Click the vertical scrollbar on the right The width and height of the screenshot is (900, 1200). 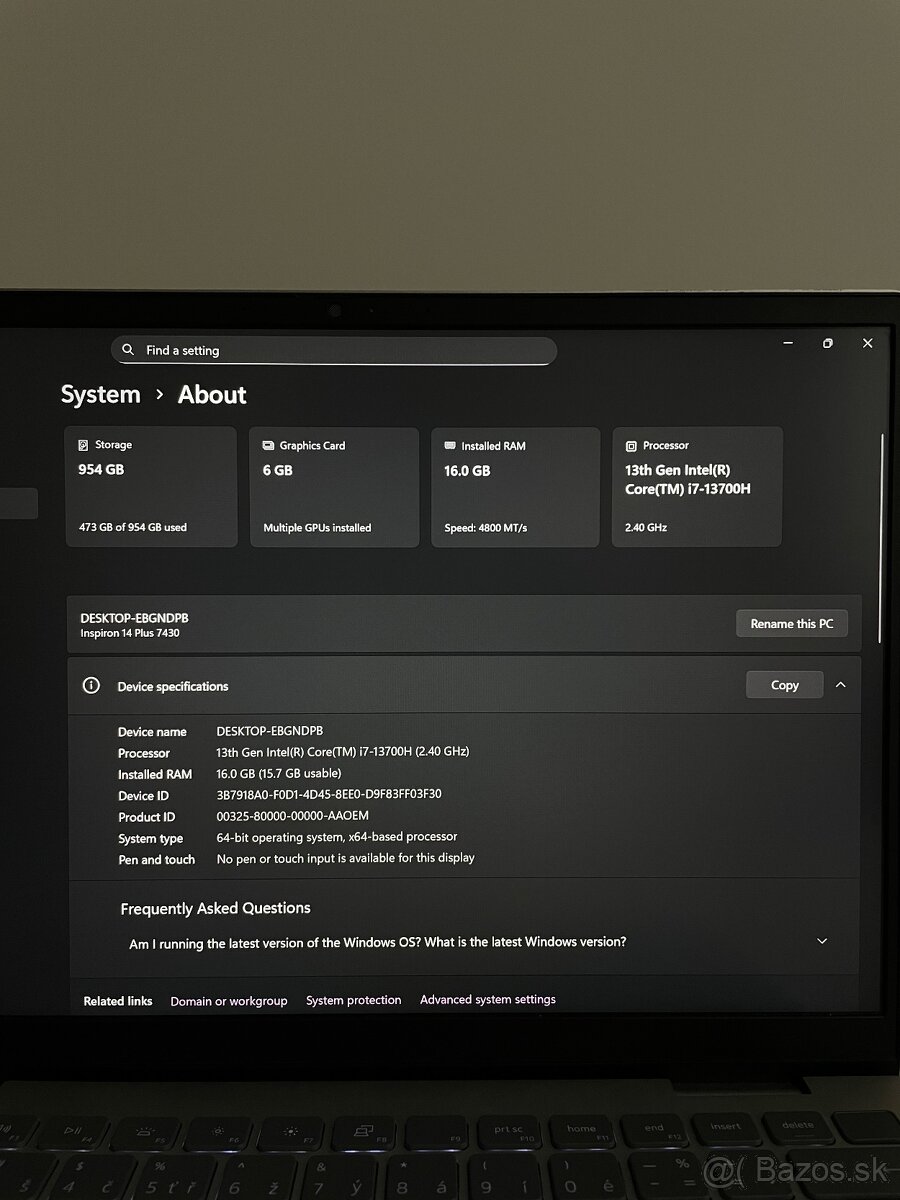881,538
